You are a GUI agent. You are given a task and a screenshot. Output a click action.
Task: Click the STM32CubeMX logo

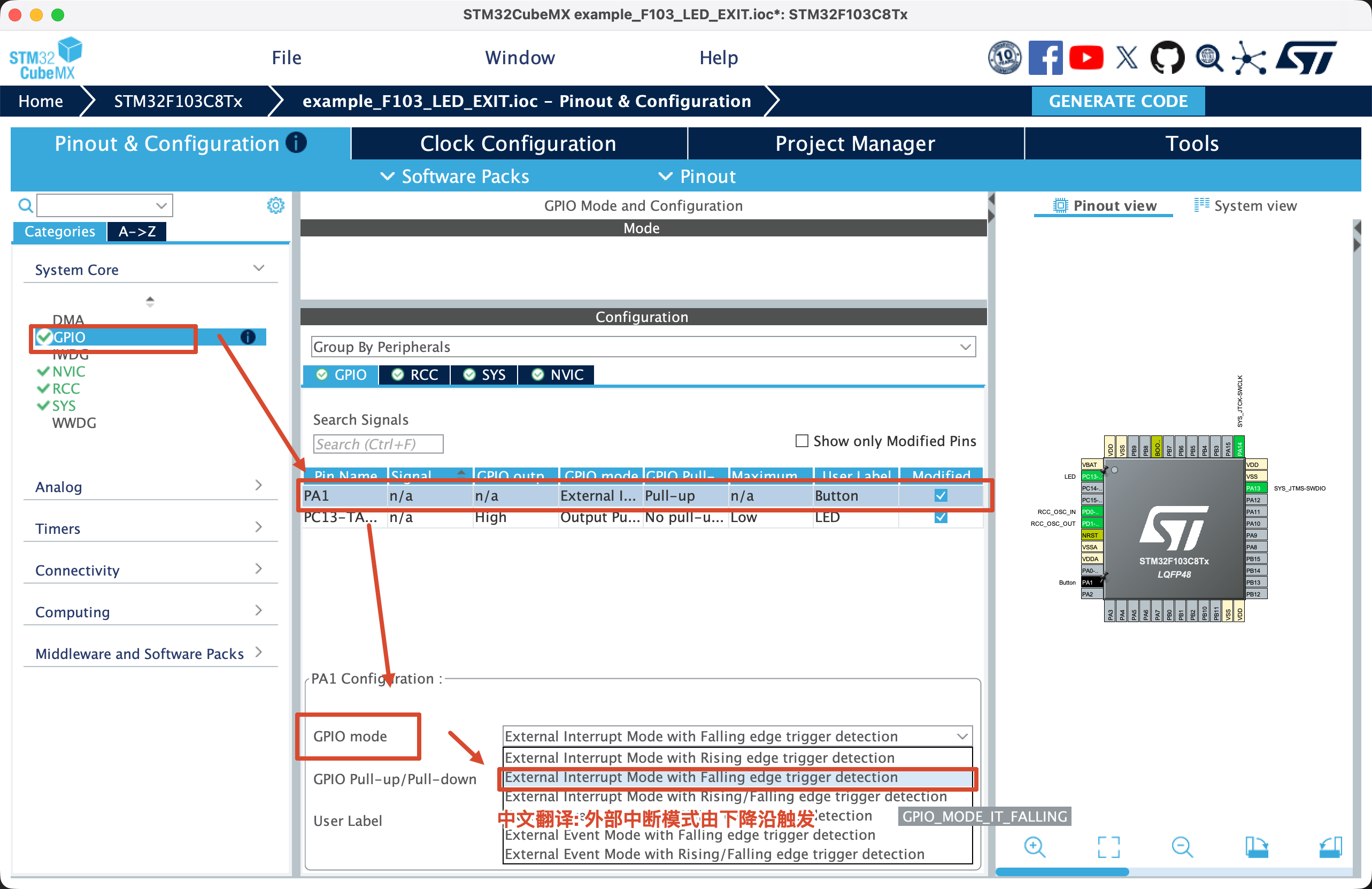45,58
